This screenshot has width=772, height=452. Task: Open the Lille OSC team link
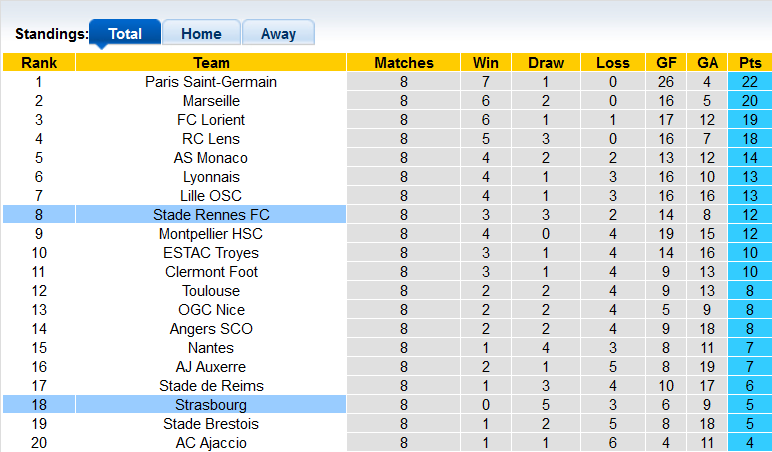pos(211,196)
